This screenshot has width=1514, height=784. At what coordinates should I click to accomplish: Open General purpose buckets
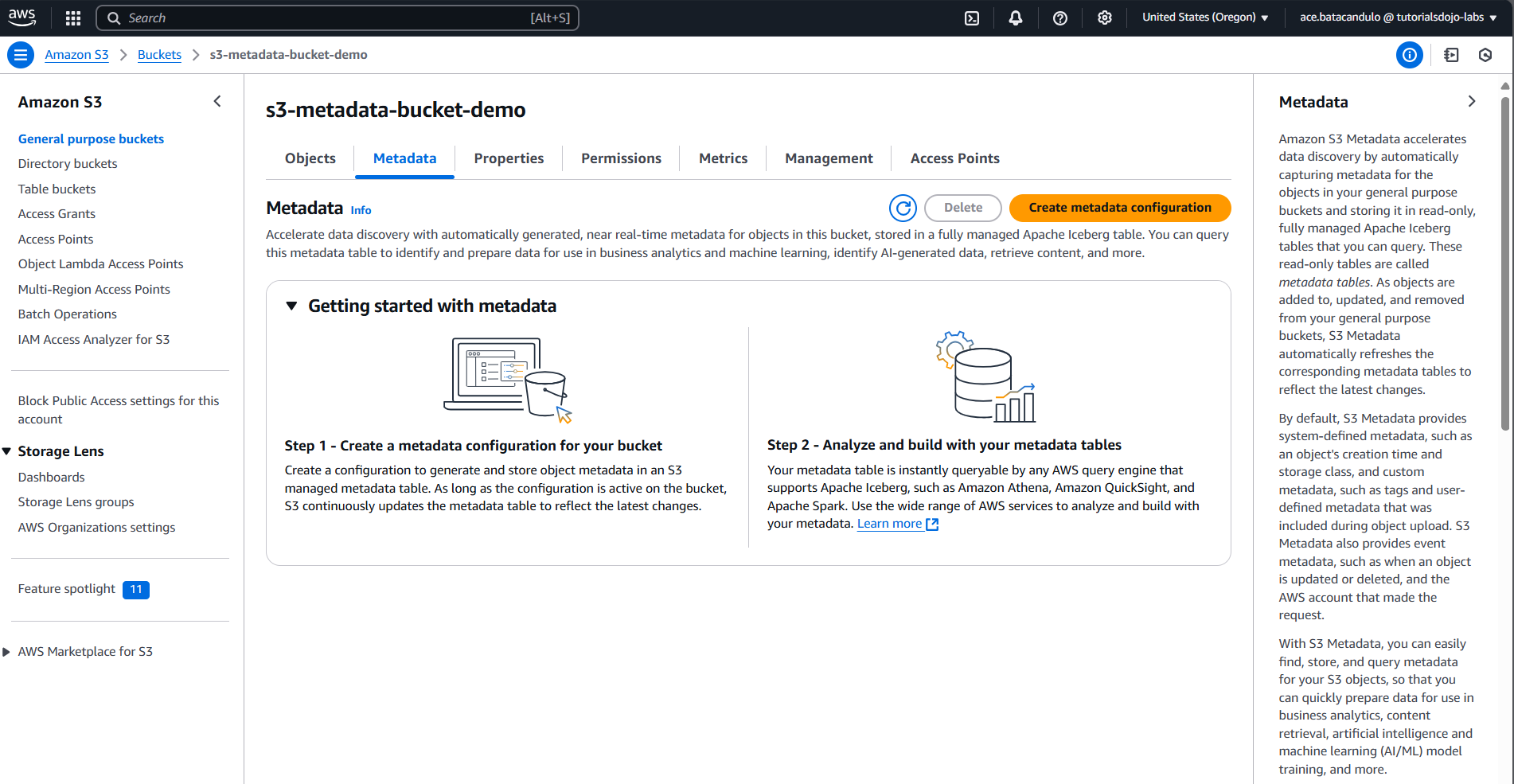(x=91, y=138)
